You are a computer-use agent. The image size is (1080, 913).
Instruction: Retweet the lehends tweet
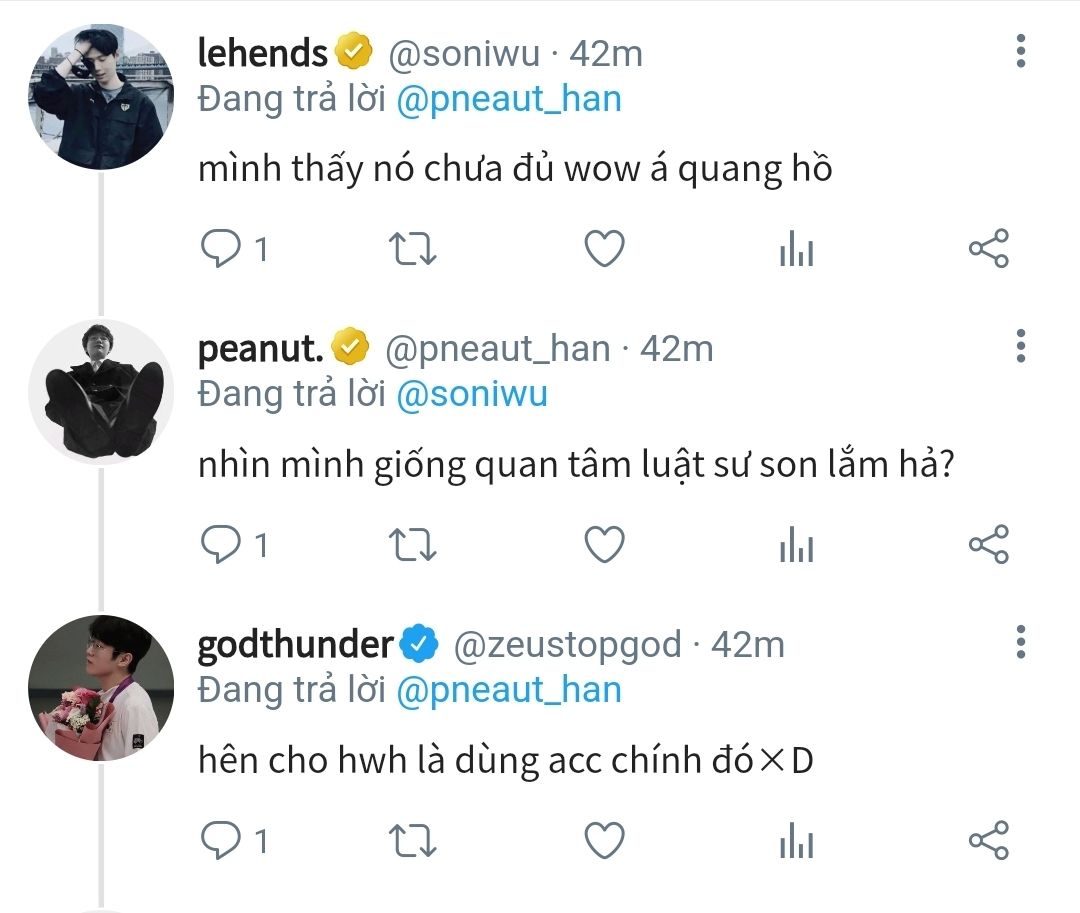(x=411, y=249)
